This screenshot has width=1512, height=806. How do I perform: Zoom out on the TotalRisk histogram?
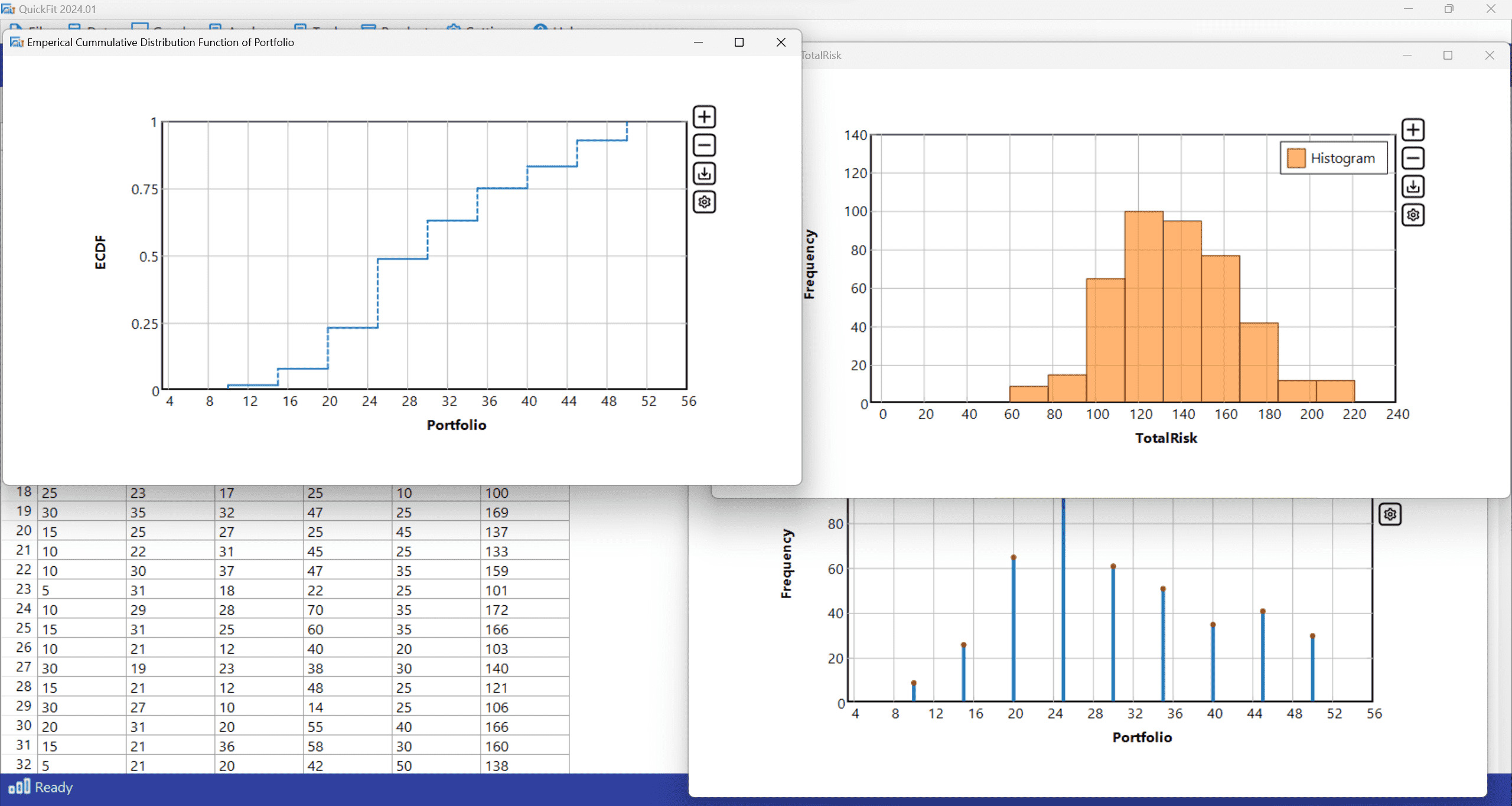point(1413,158)
